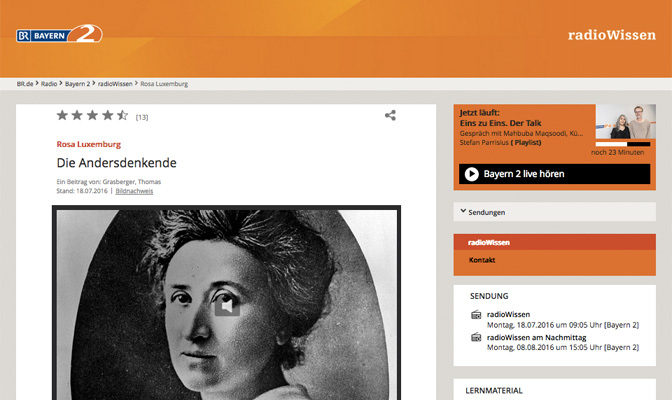
Task: Open Bayern 2 breadcrumb link
Action: tap(78, 84)
